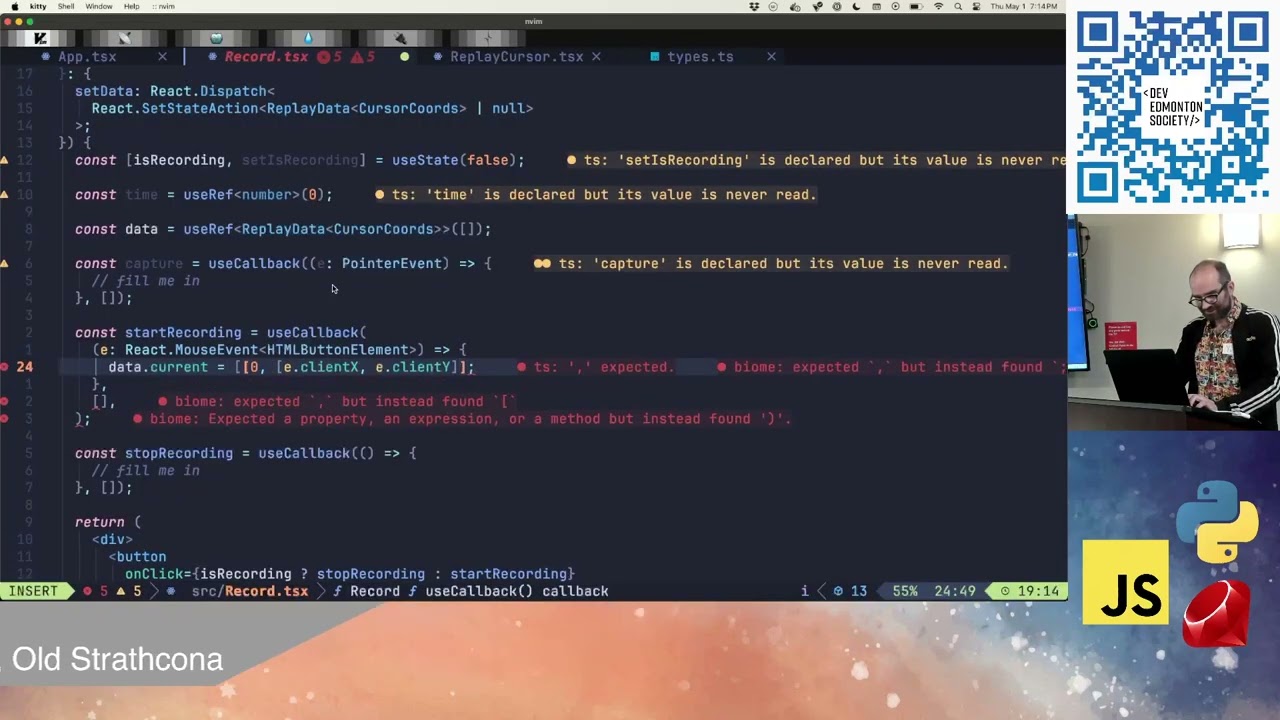Open the App.tsx buffer tab

[x=87, y=57]
